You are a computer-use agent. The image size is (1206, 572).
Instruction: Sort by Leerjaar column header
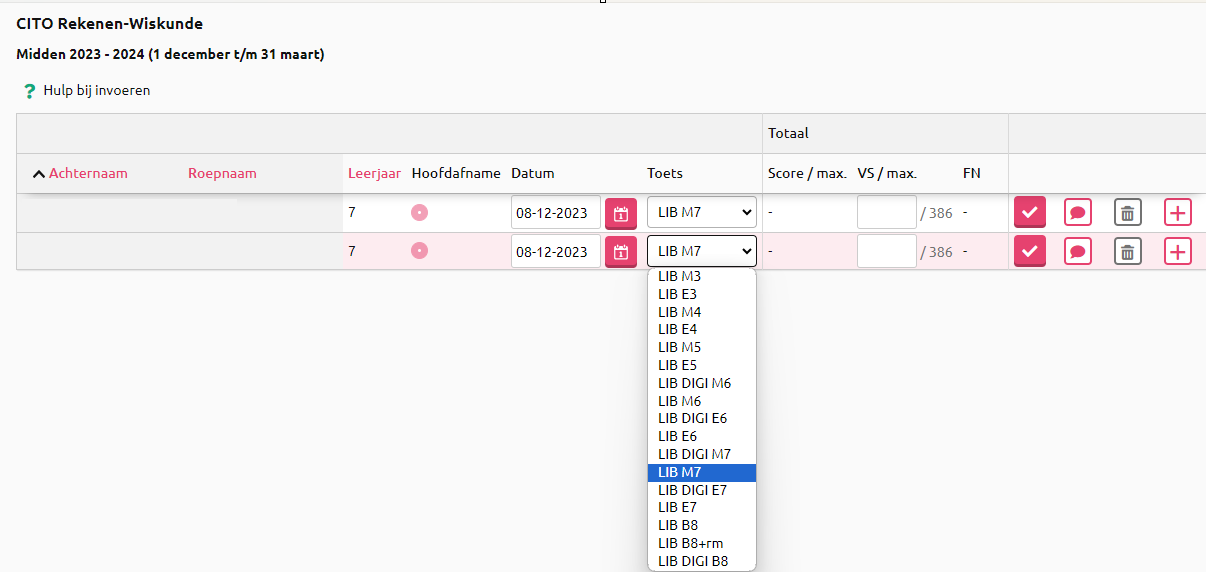pos(374,173)
